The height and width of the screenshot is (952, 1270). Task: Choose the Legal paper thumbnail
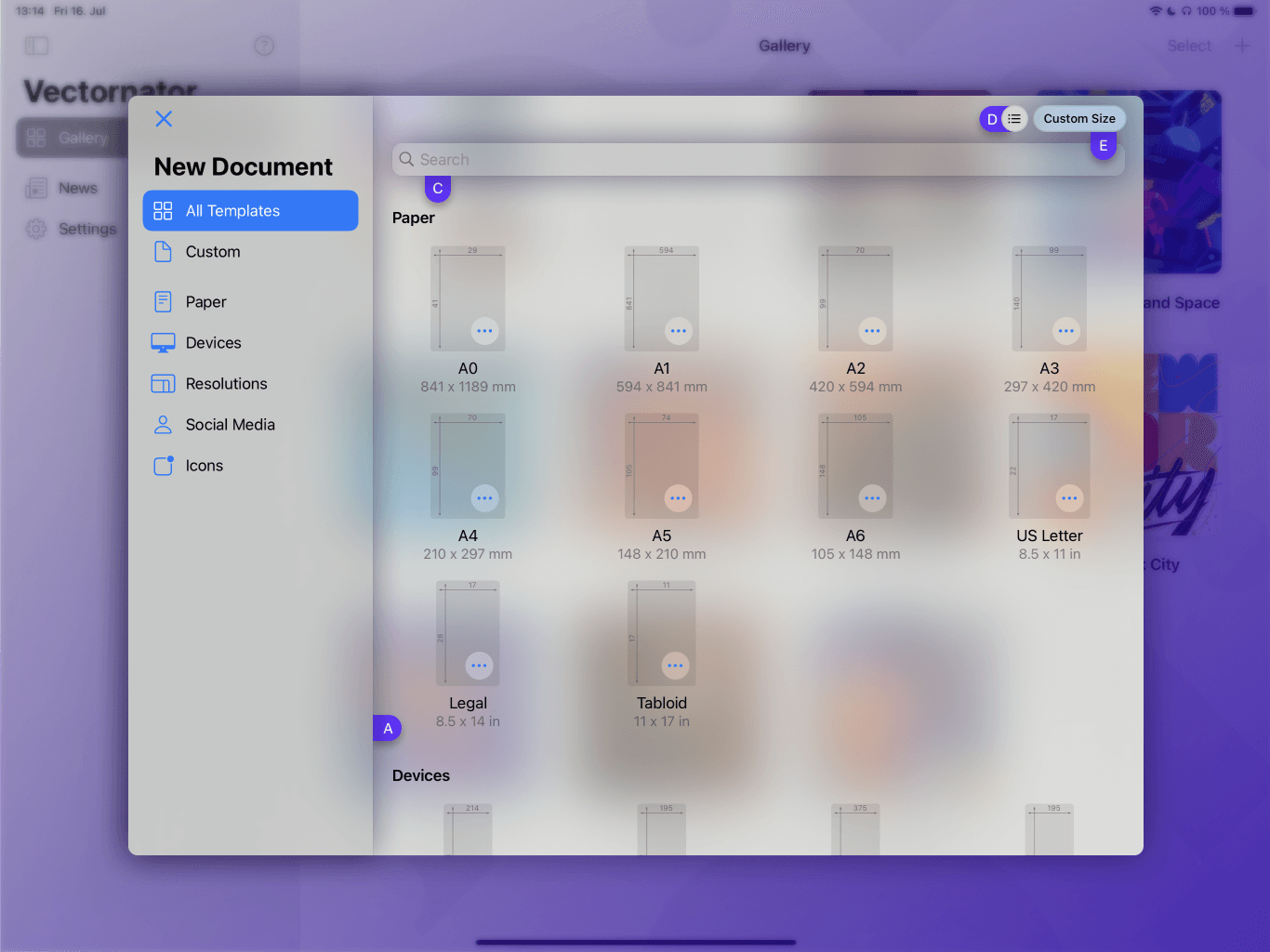468,633
